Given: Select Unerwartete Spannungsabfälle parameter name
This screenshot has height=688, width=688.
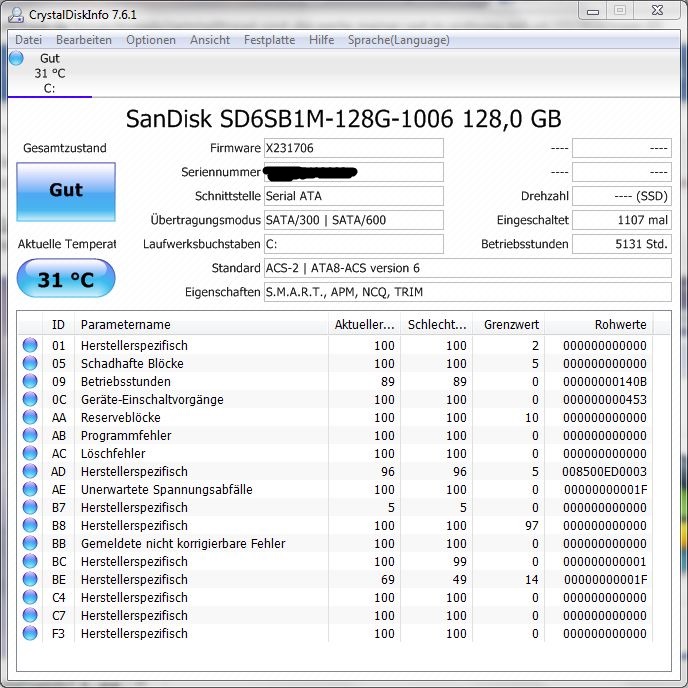Looking at the screenshot, I should (167, 489).
